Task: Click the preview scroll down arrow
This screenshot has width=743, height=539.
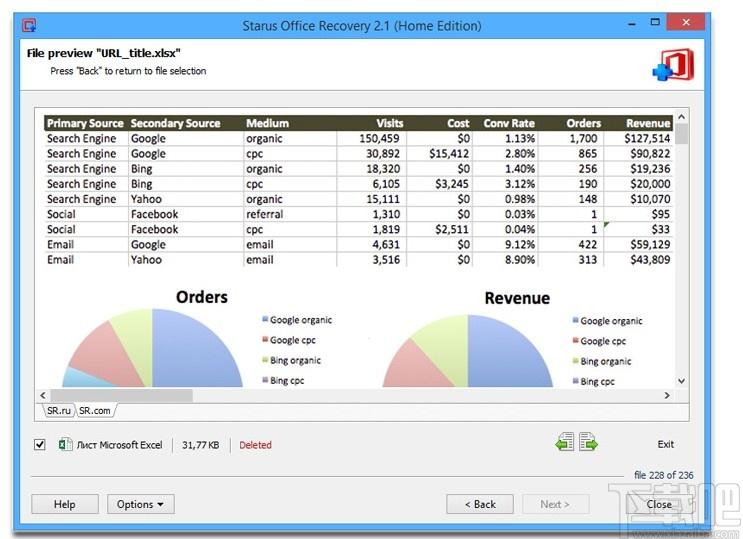Action: click(x=681, y=381)
